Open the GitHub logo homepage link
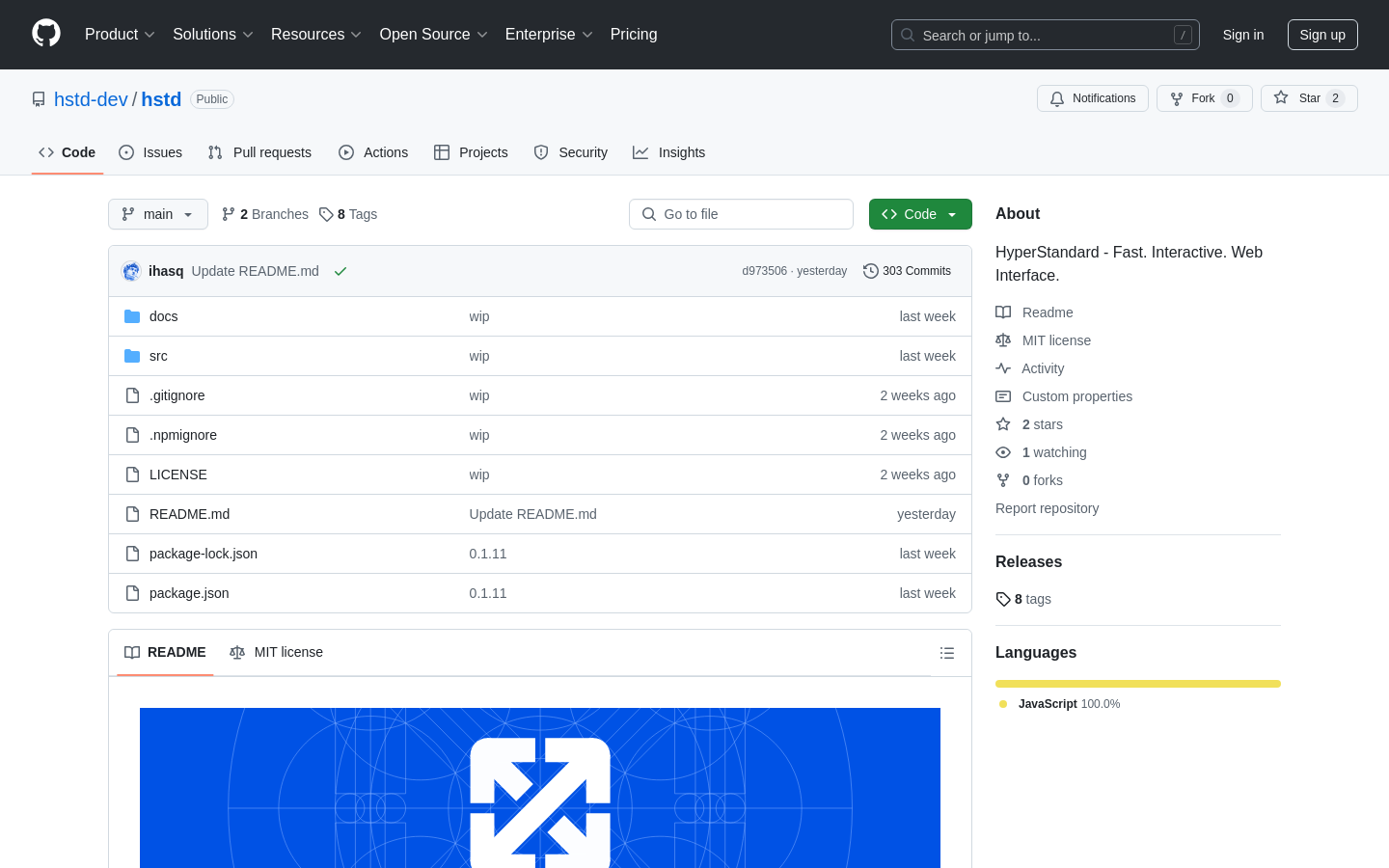1389x868 pixels. pyautogui.click(x=46, y=34)
